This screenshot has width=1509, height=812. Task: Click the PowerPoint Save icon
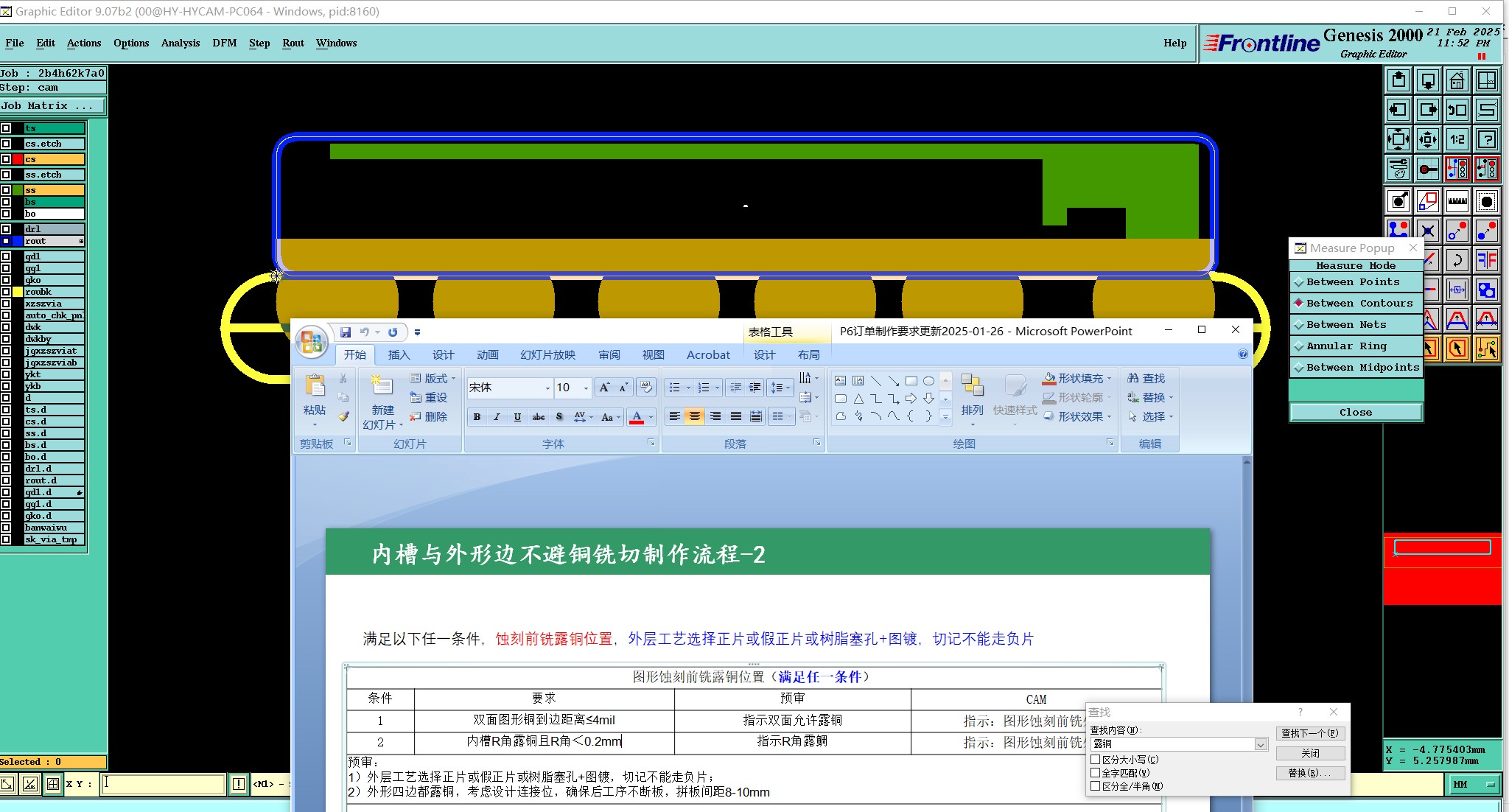click(345, 332)
